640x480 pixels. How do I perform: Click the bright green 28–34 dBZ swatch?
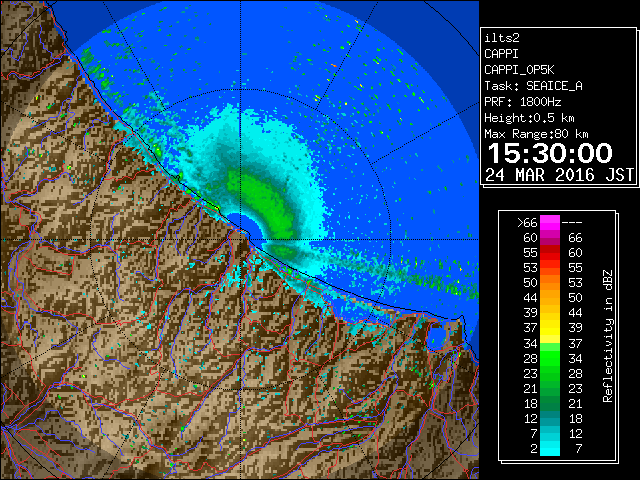point(550,358)
